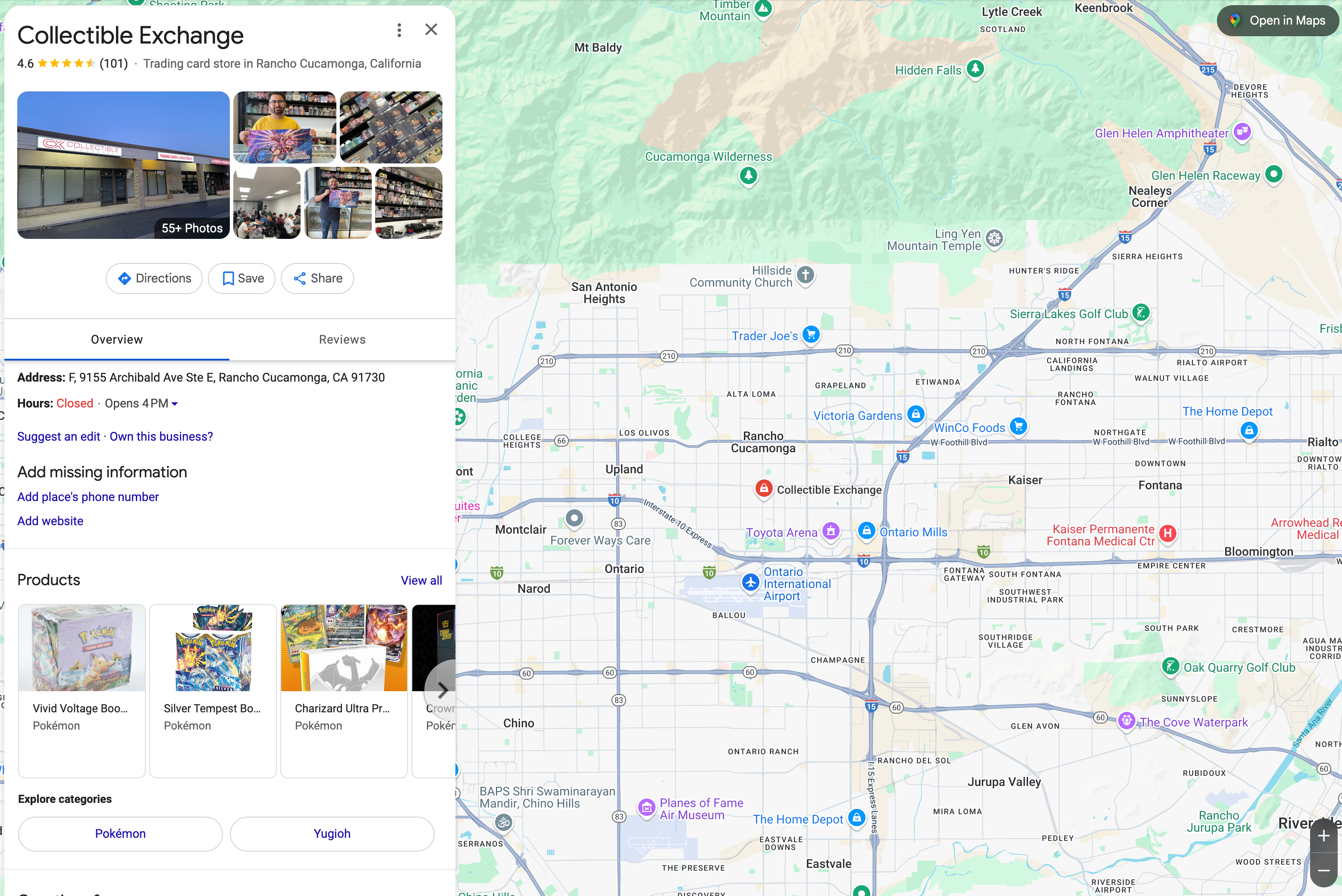
Task: Close the Collectible Exchange panel
Action: click(x=431, y=30)
